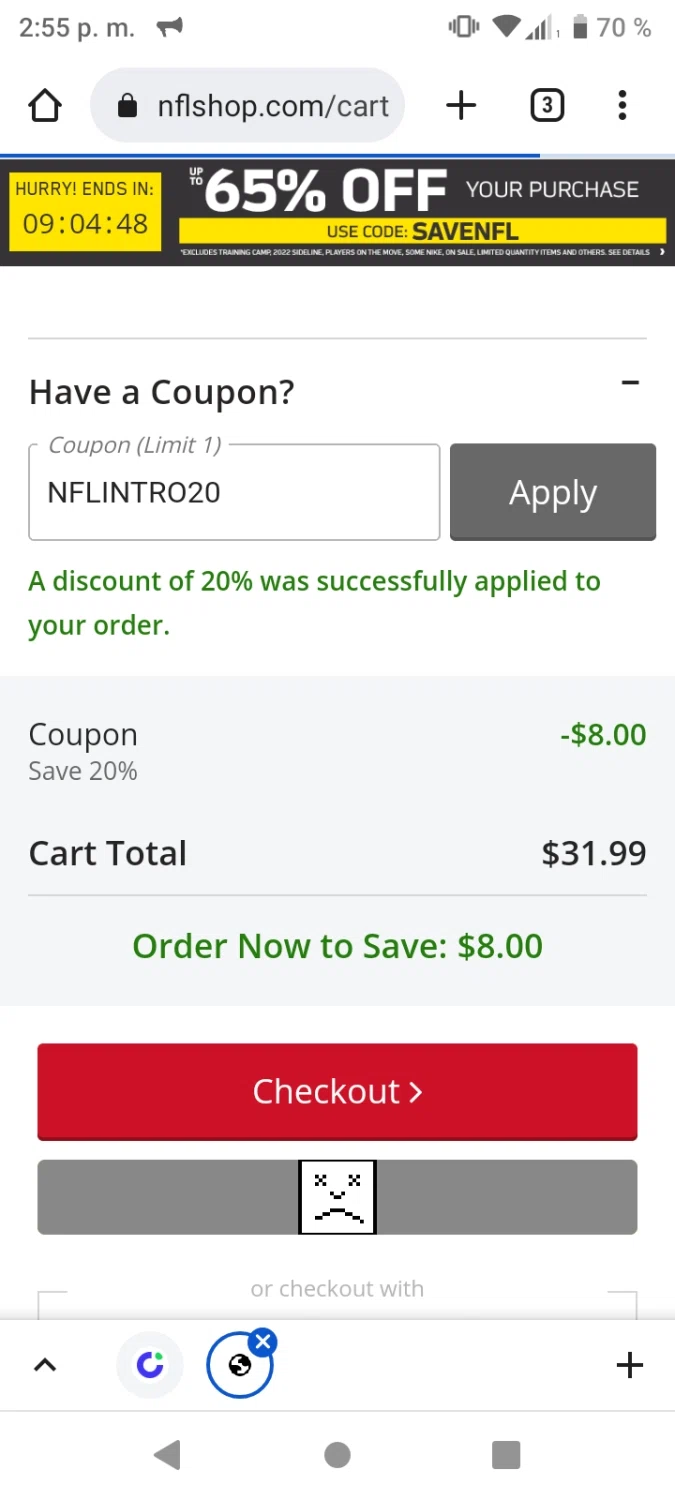Expand bottom bar with up chevron
The width and height of the screenshot is (675, 1500).
point(45,1365)
